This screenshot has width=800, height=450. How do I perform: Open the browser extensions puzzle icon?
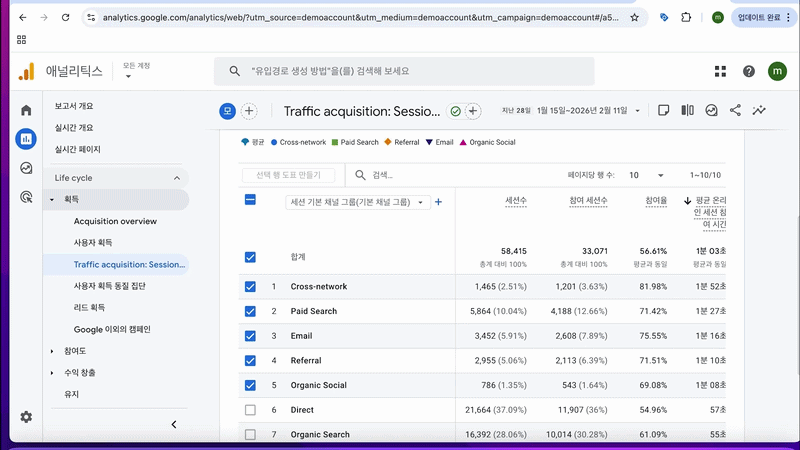686,17
